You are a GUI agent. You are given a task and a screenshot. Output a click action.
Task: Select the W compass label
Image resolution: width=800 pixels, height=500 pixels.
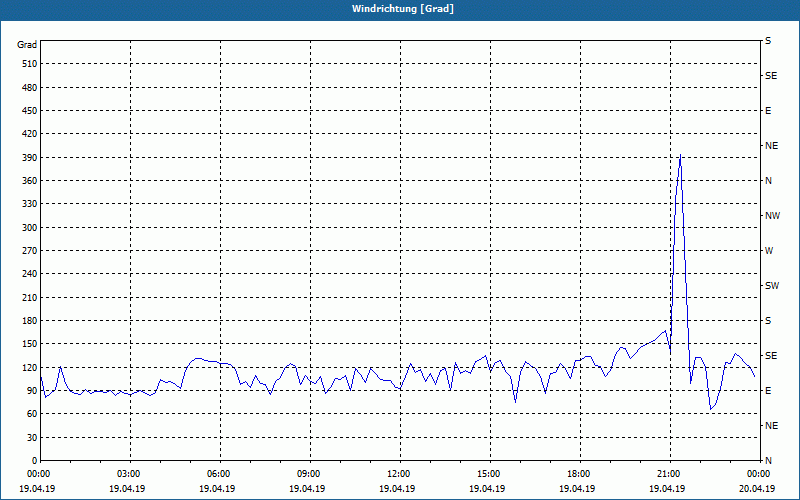[x=769, y=251]
